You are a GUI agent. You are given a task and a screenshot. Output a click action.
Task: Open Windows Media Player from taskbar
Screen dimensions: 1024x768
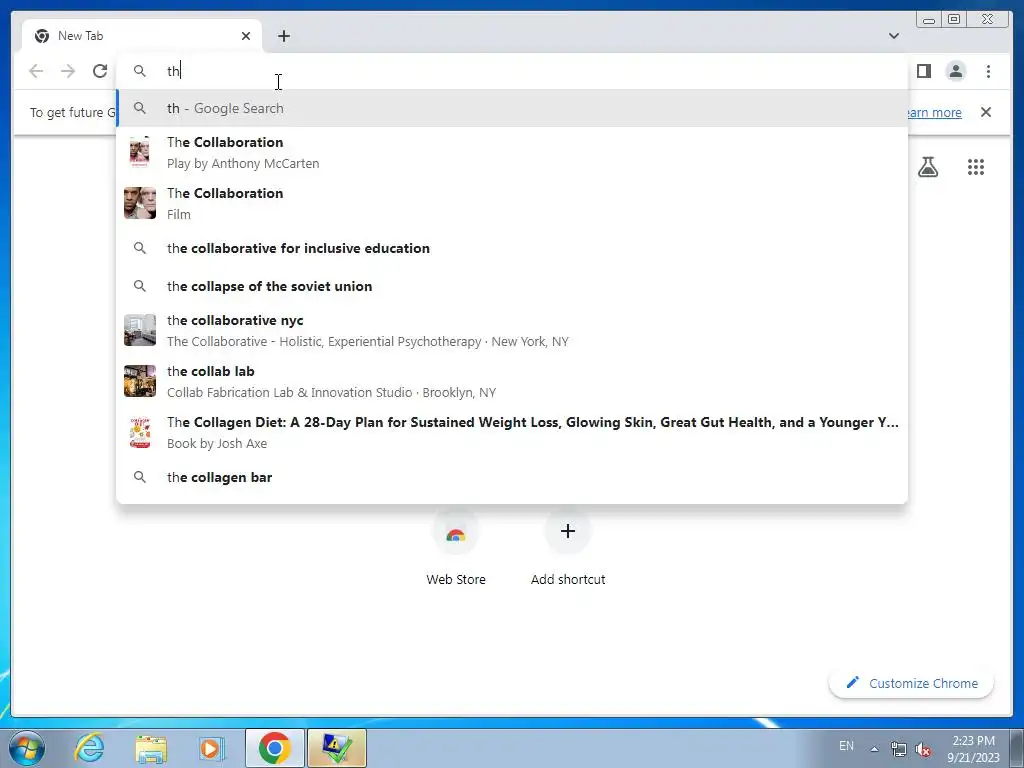pos(210,748)
